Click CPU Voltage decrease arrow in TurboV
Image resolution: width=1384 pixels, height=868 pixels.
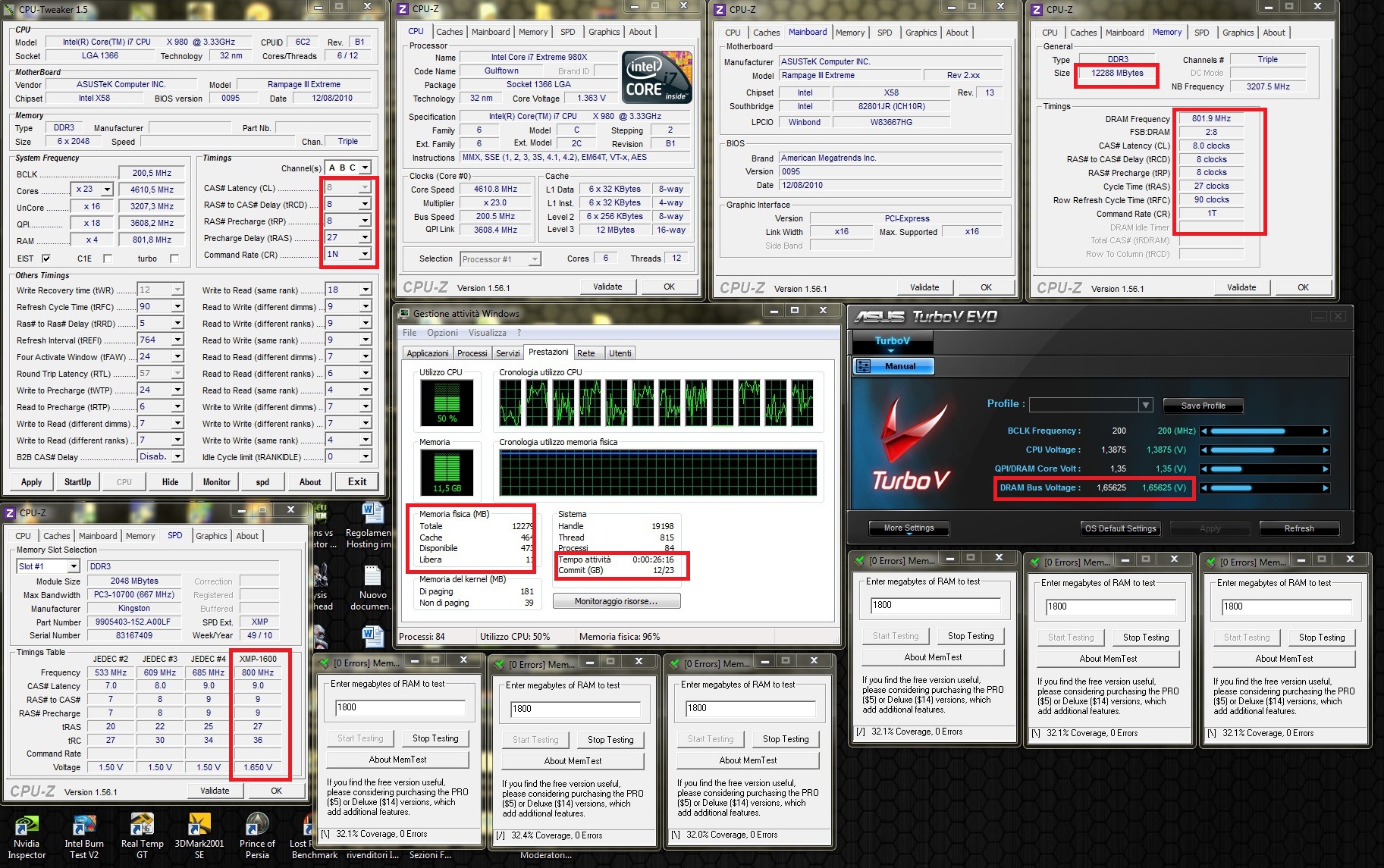pos(1204,450)
